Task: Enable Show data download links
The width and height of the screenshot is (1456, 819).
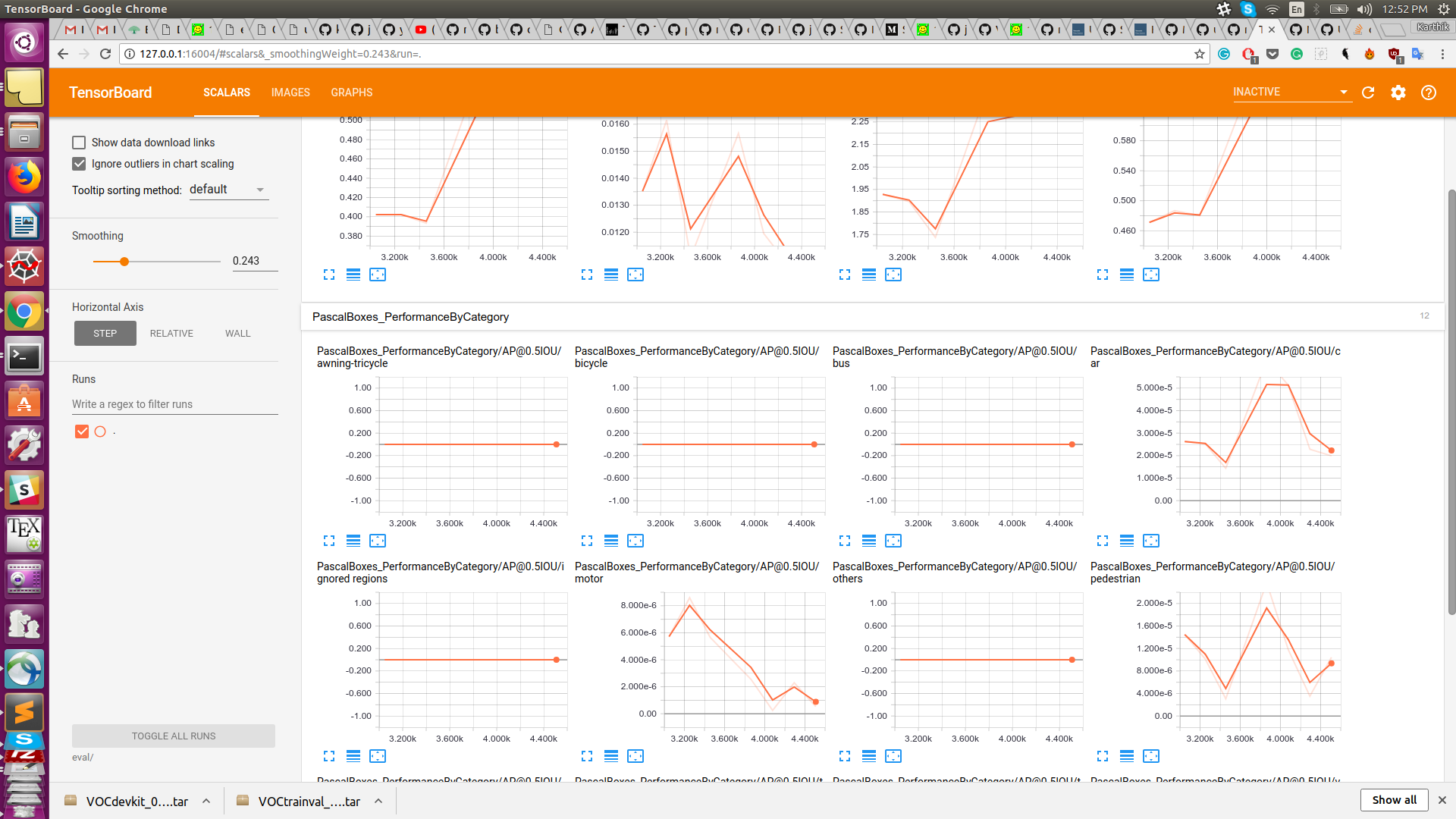Action: (79, 143)
